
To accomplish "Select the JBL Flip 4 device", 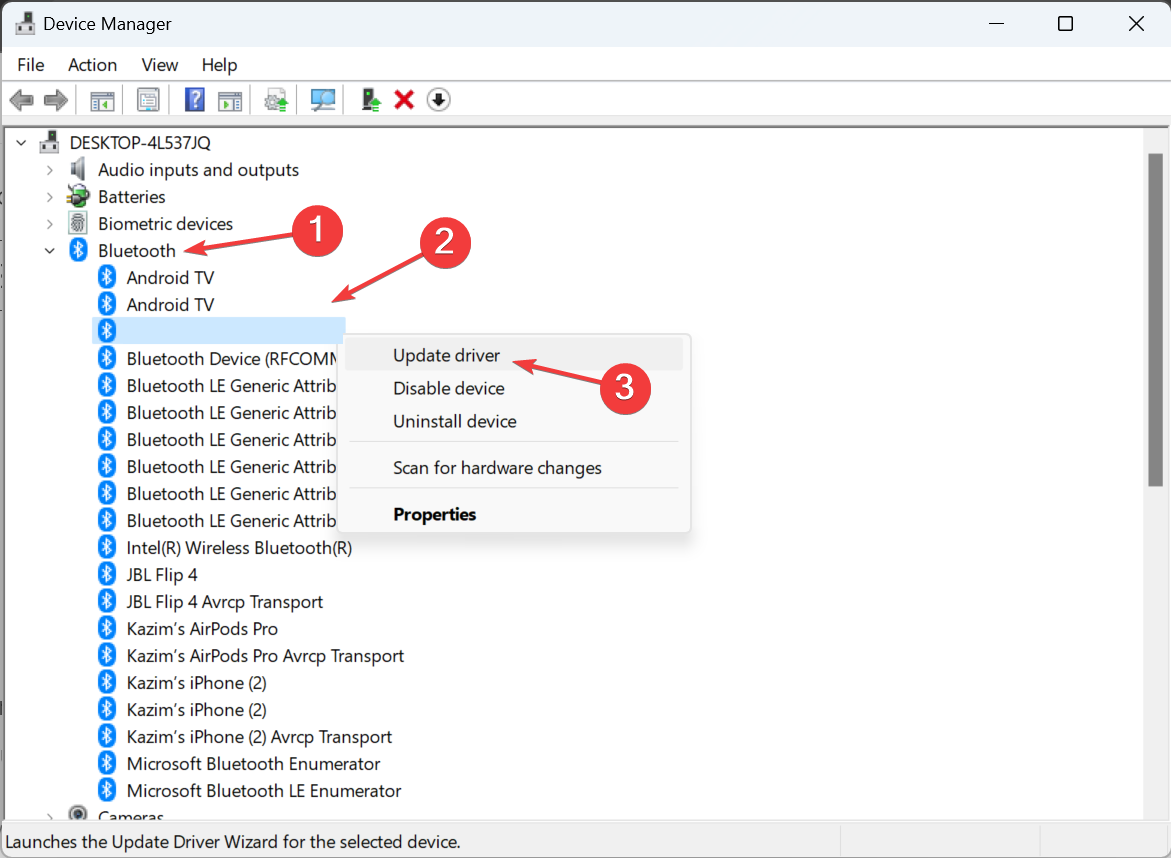I will [x=162, y=574].
